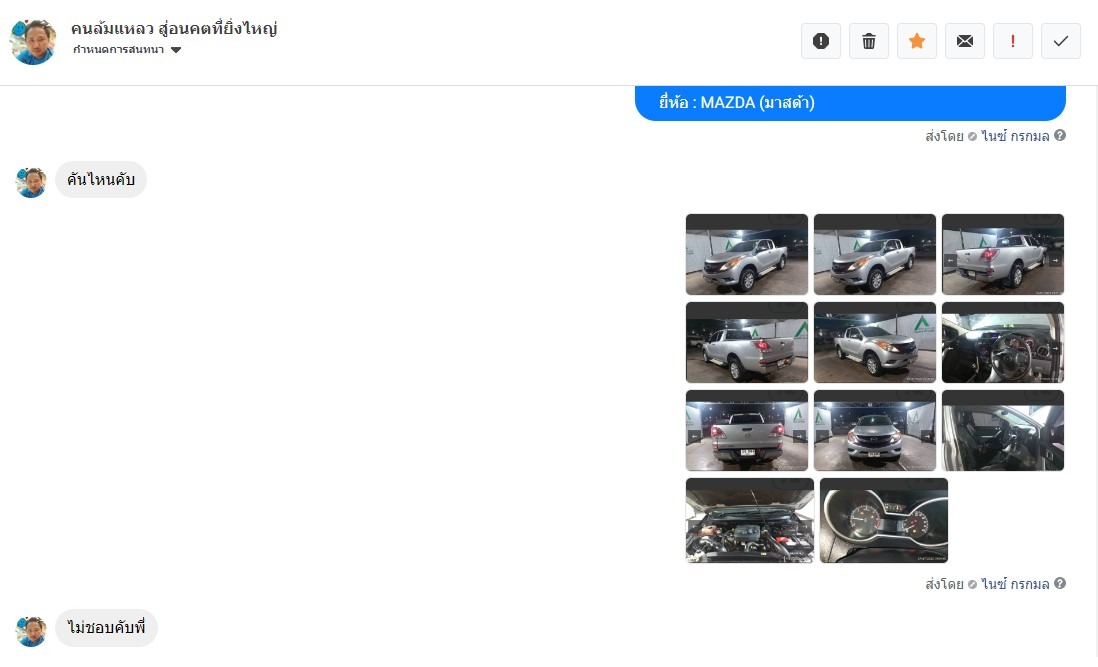Open top-row rear view truck photo
The width and height of the screenshot is (1098, 667).
tap(1003, 254)
